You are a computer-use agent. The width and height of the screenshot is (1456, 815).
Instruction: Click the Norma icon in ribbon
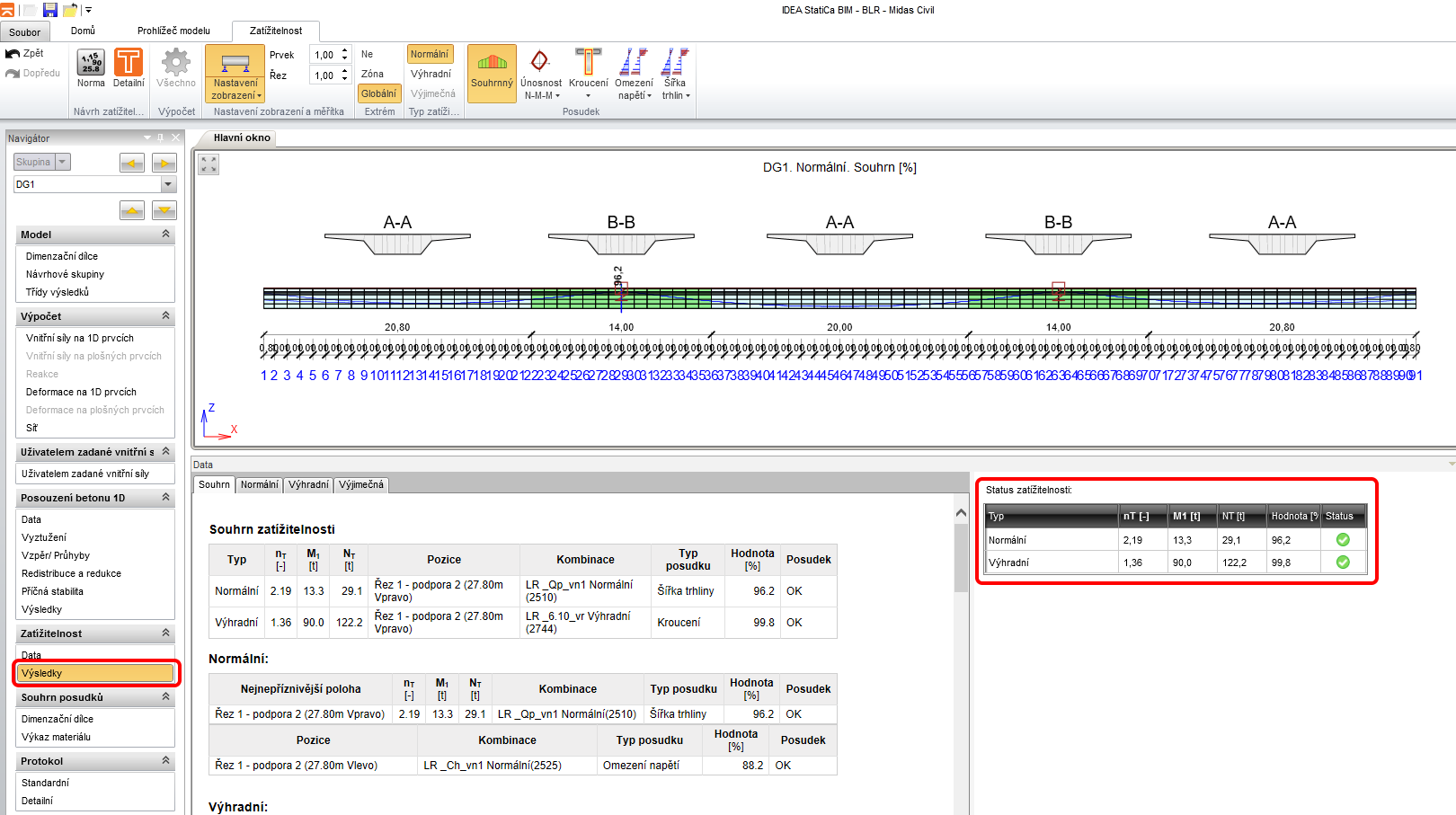[91, 68]
